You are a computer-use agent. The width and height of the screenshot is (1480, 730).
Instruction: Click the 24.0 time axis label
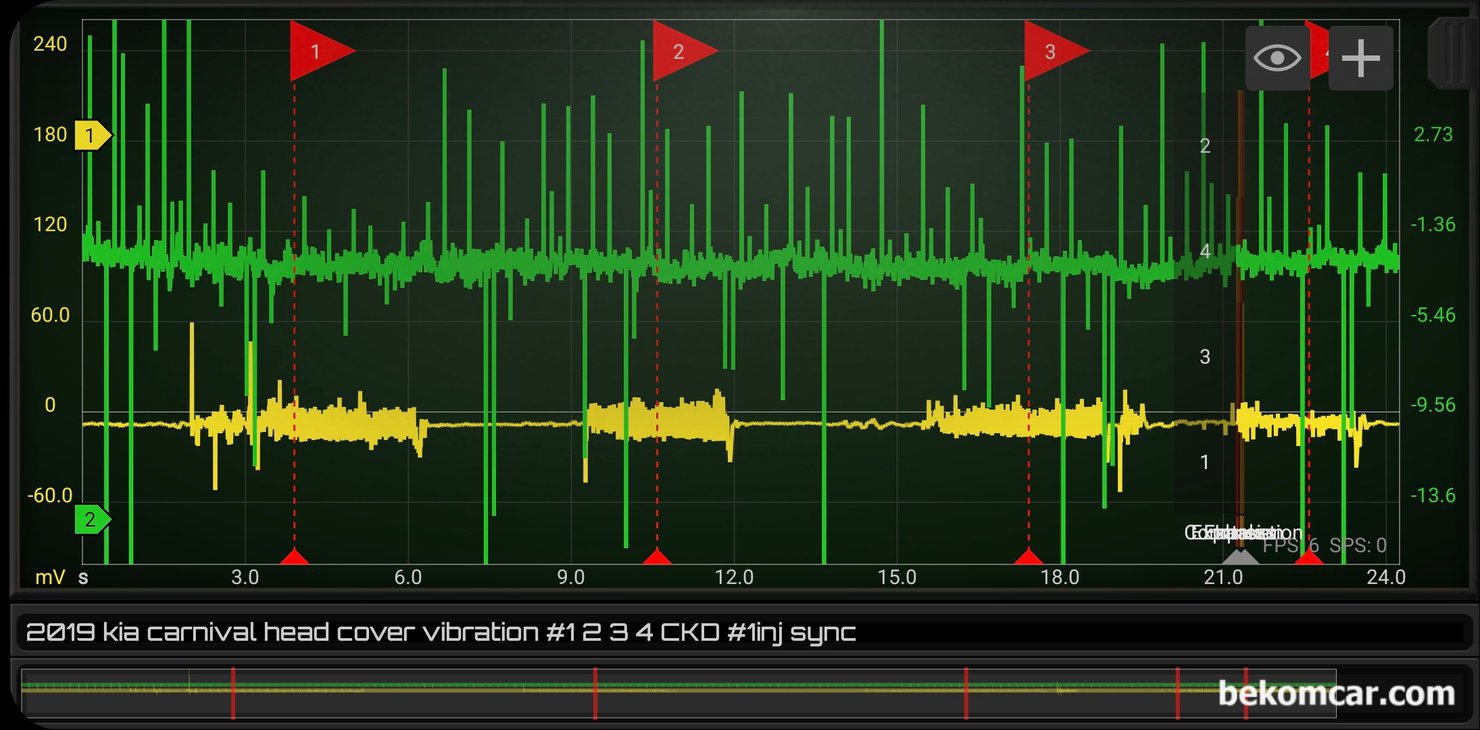pos(1385,577)
